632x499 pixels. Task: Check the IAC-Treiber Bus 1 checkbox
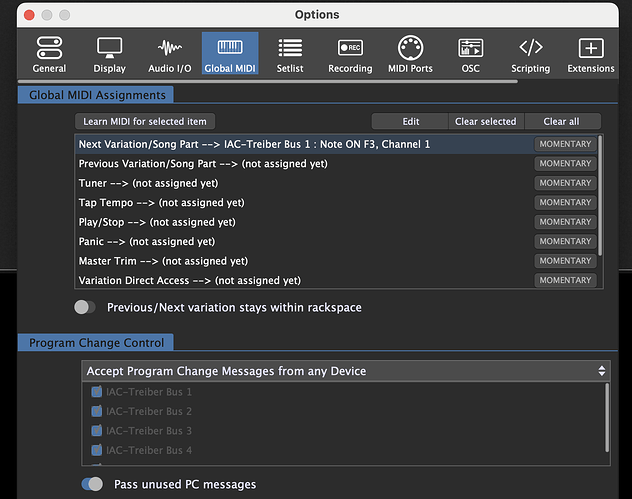[x=97, y=392]
